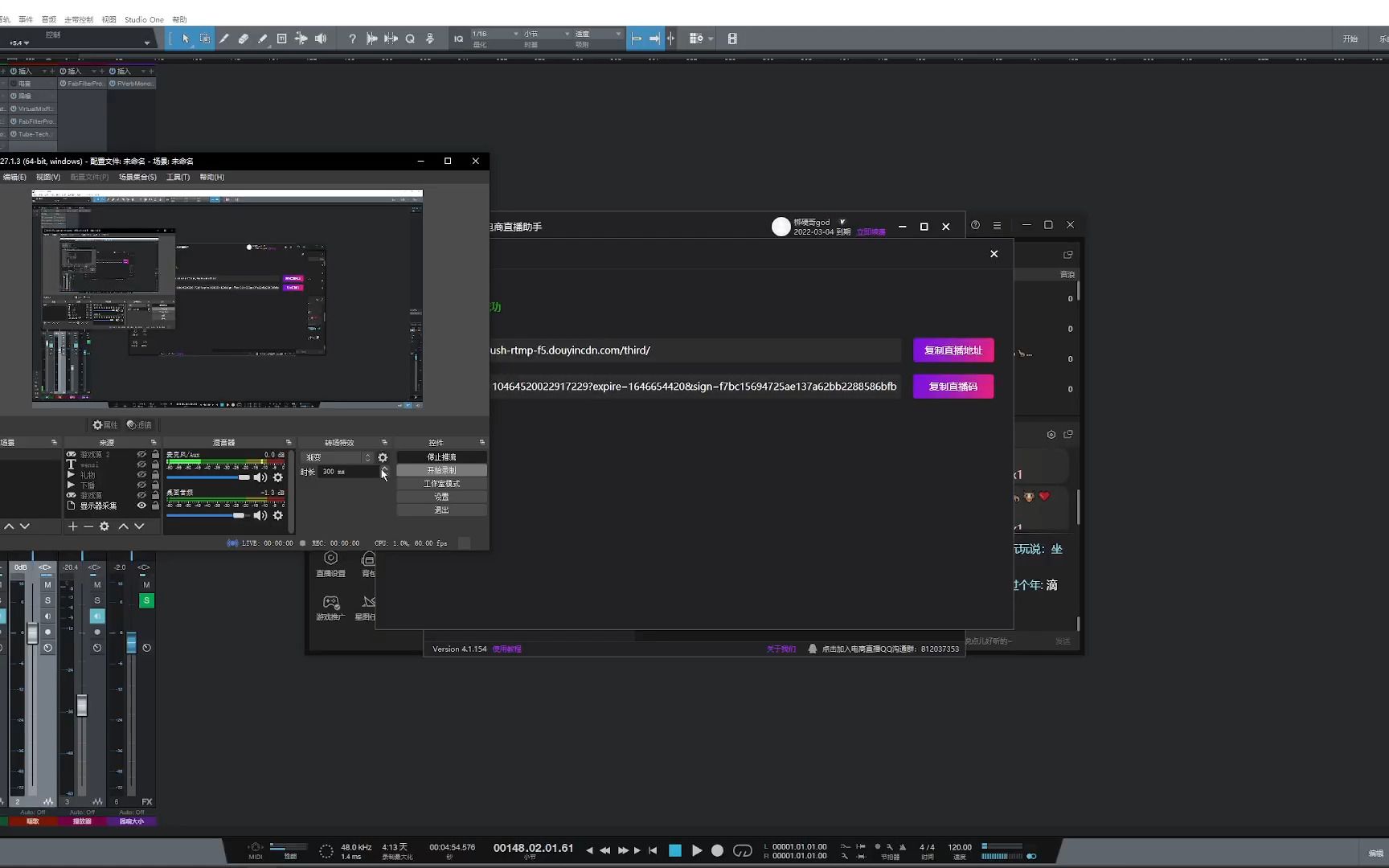
Task: Select the eraser tool in Studio One
Action: tap(243, 39)
